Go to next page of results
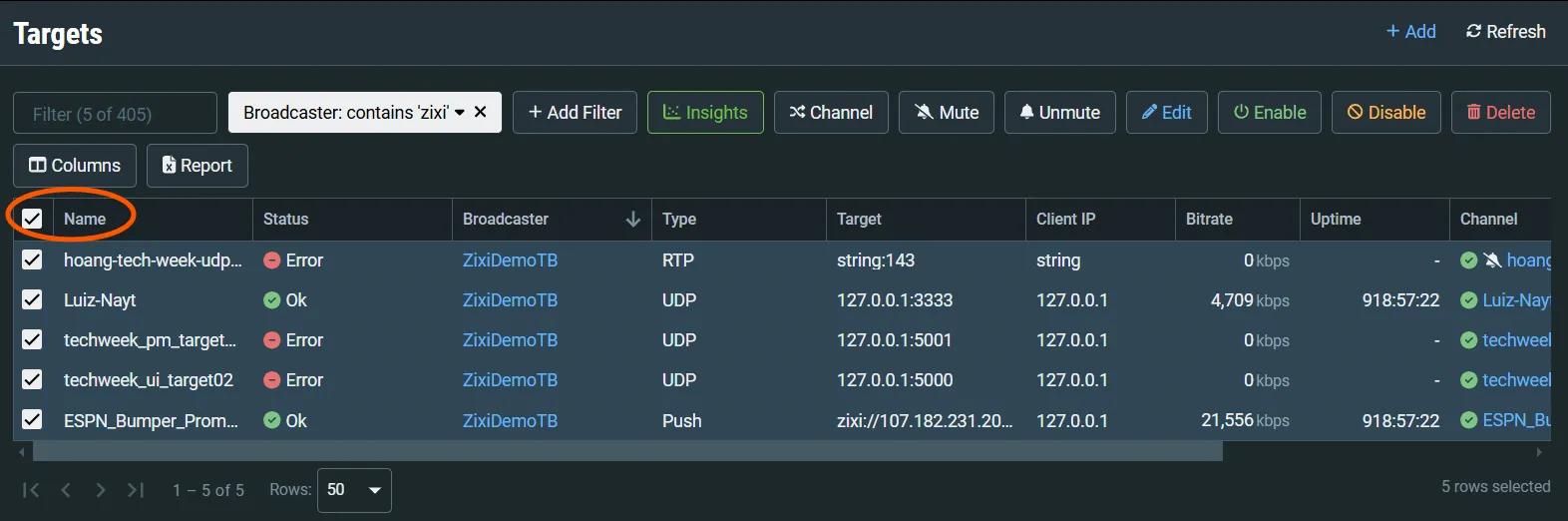The width and height of the screenshot is (1568, 521). [100, 490]
